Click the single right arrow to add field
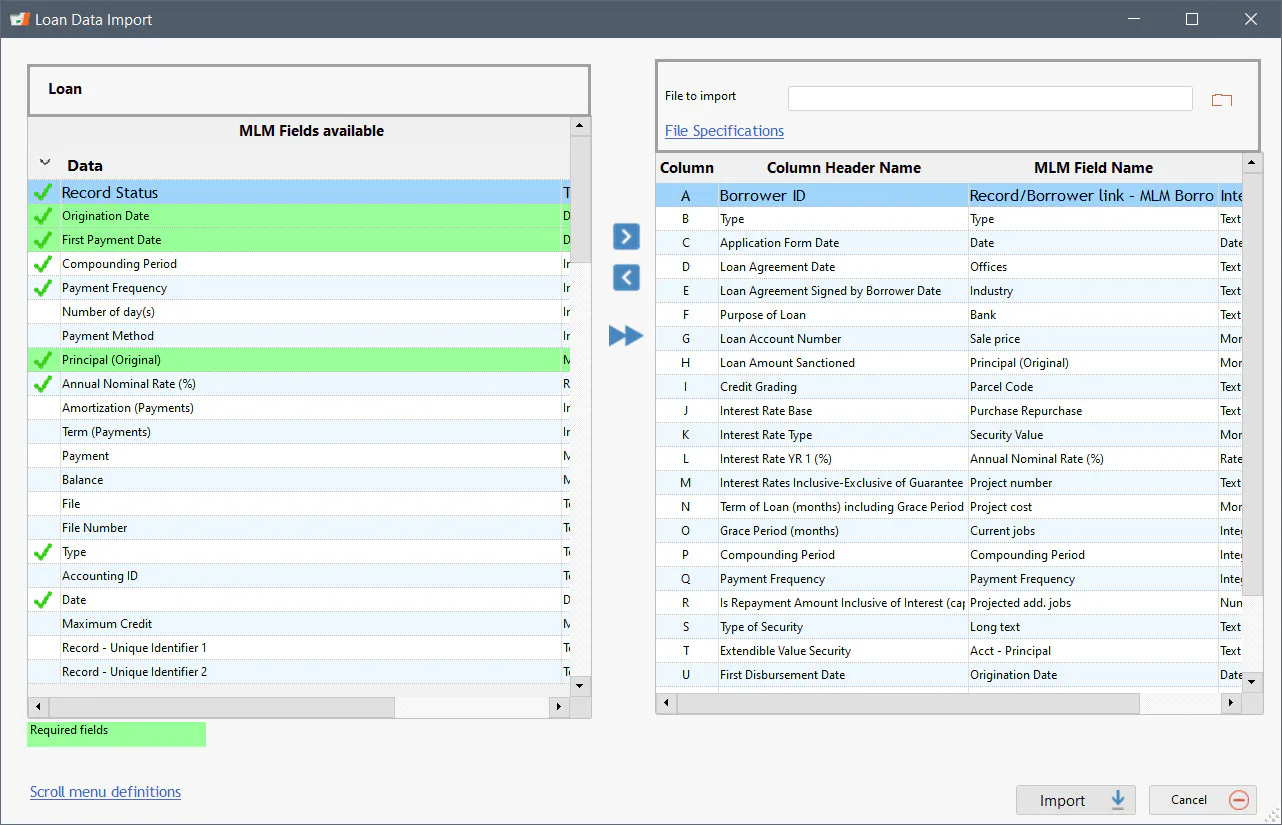The height and width of the screenshot is (825, 1282). point(626,236)
